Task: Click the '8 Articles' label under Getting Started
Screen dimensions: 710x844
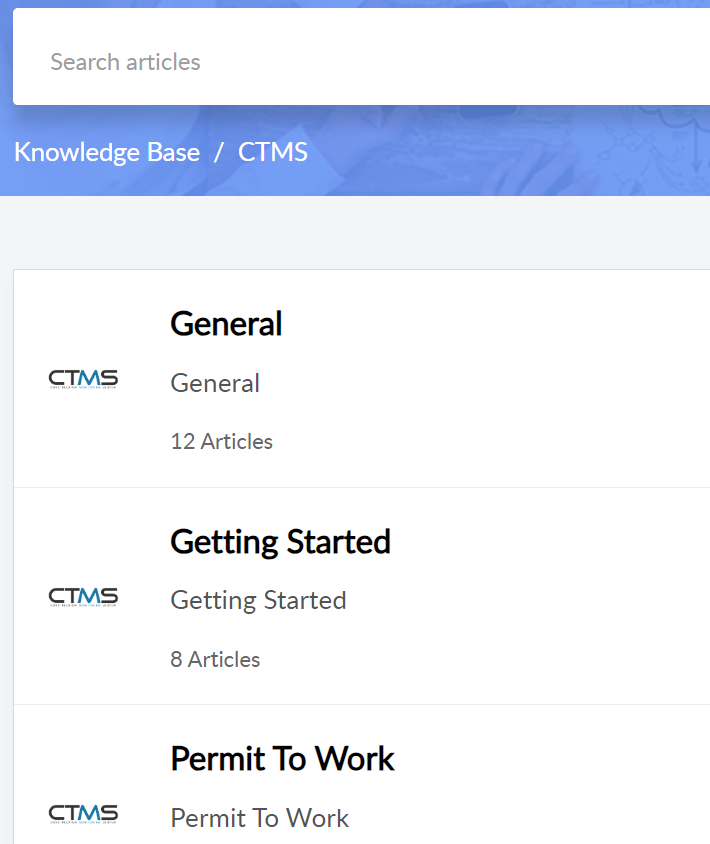Action: [x=215, y=659]
